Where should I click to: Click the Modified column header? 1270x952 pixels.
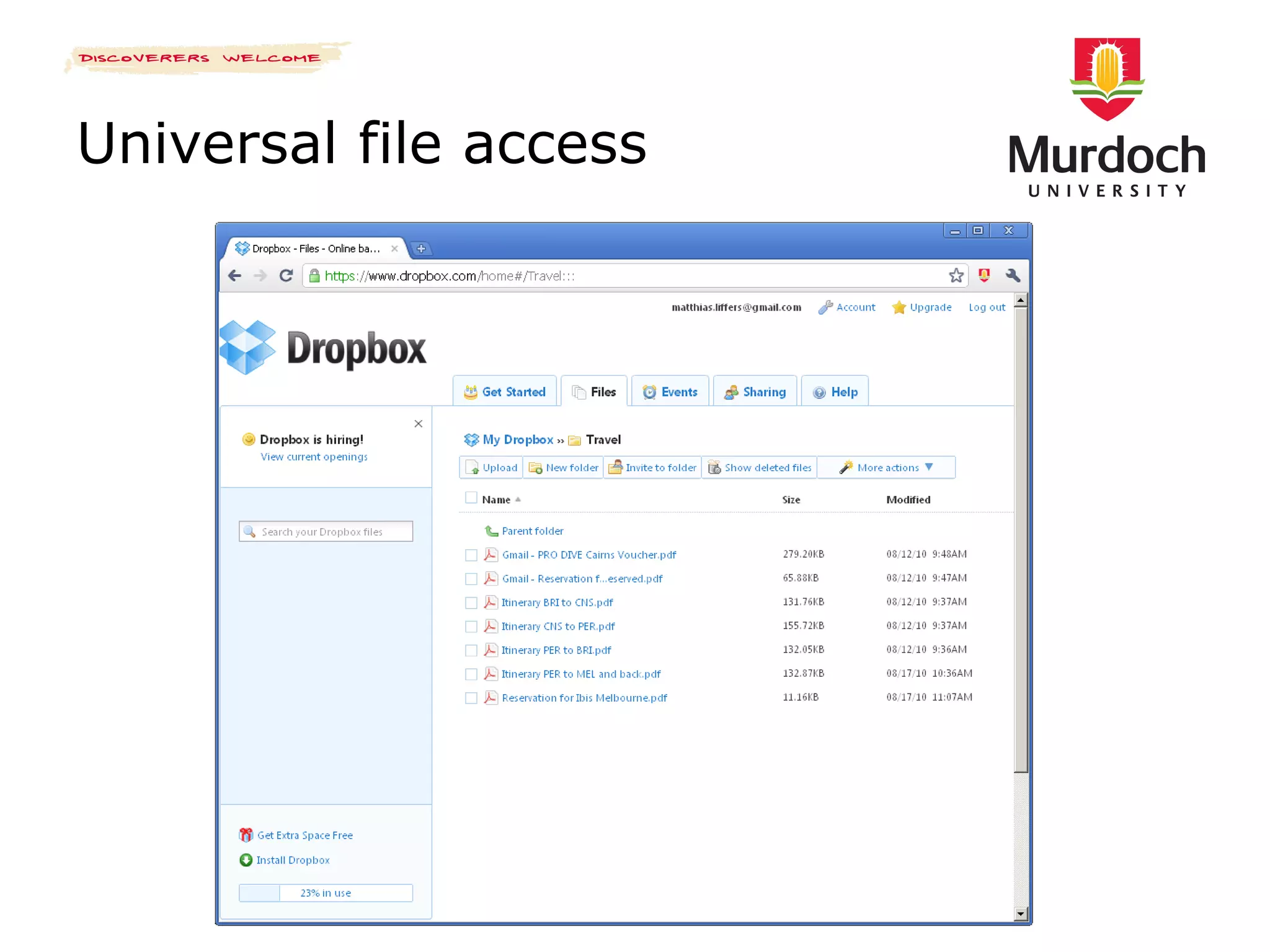[x=908, y=500]
